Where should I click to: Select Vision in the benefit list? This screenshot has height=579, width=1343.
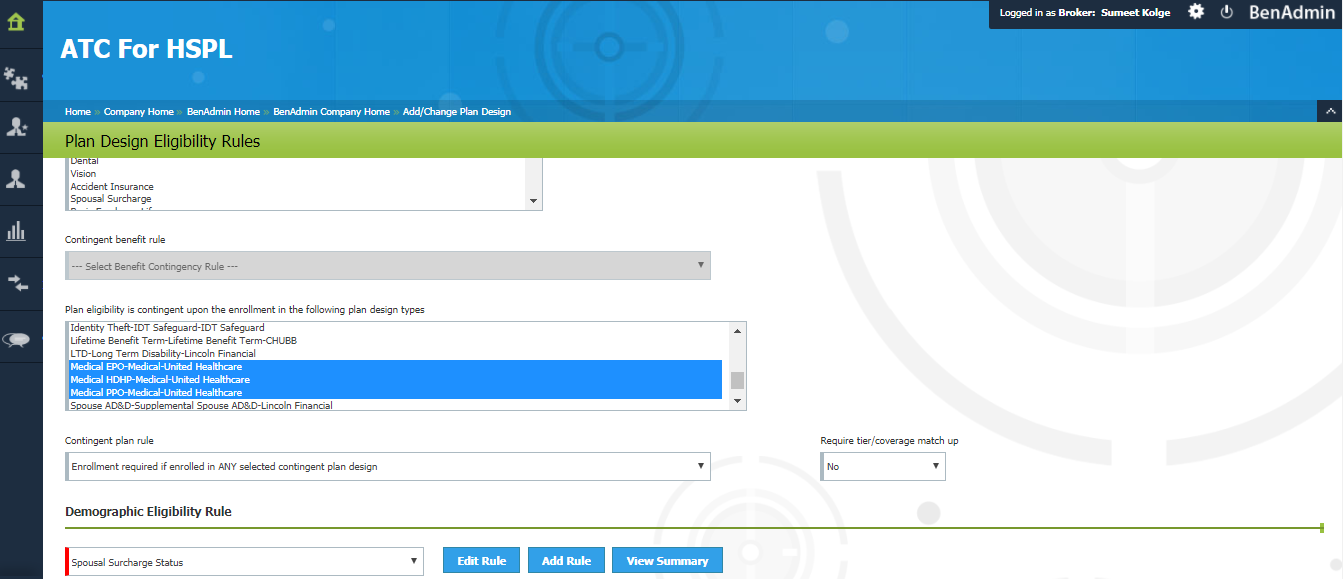pos(84,174)
